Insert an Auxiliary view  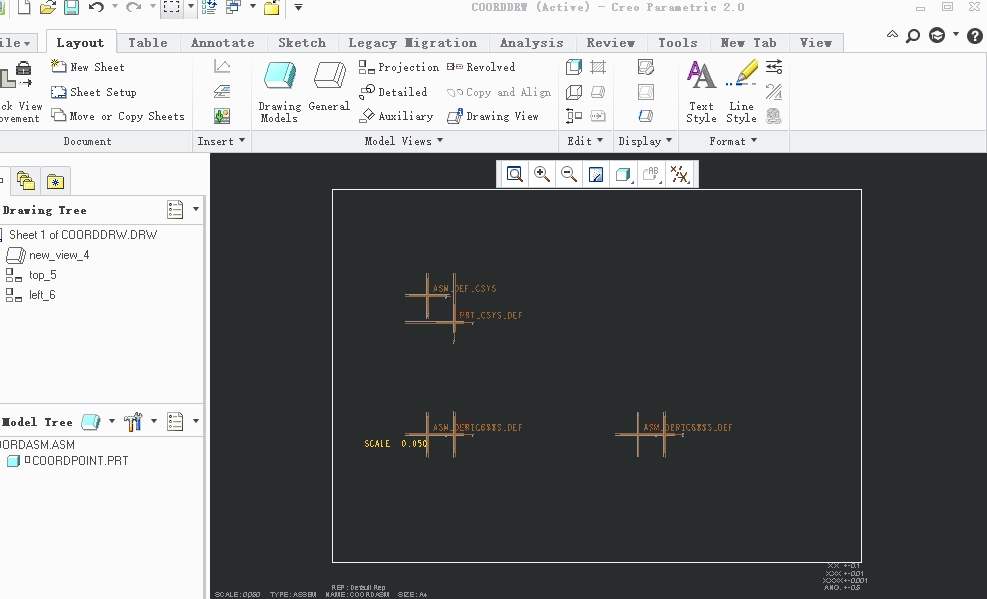point(396,116)
